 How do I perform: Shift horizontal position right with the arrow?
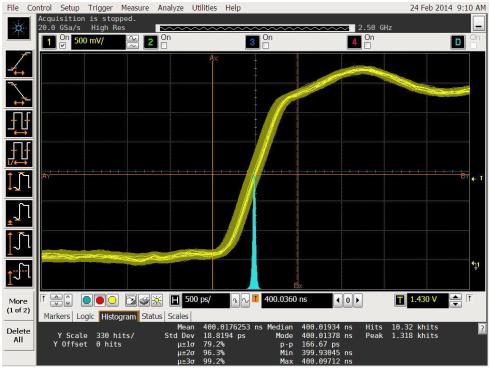pyautogui.click(x=358, y=300)
